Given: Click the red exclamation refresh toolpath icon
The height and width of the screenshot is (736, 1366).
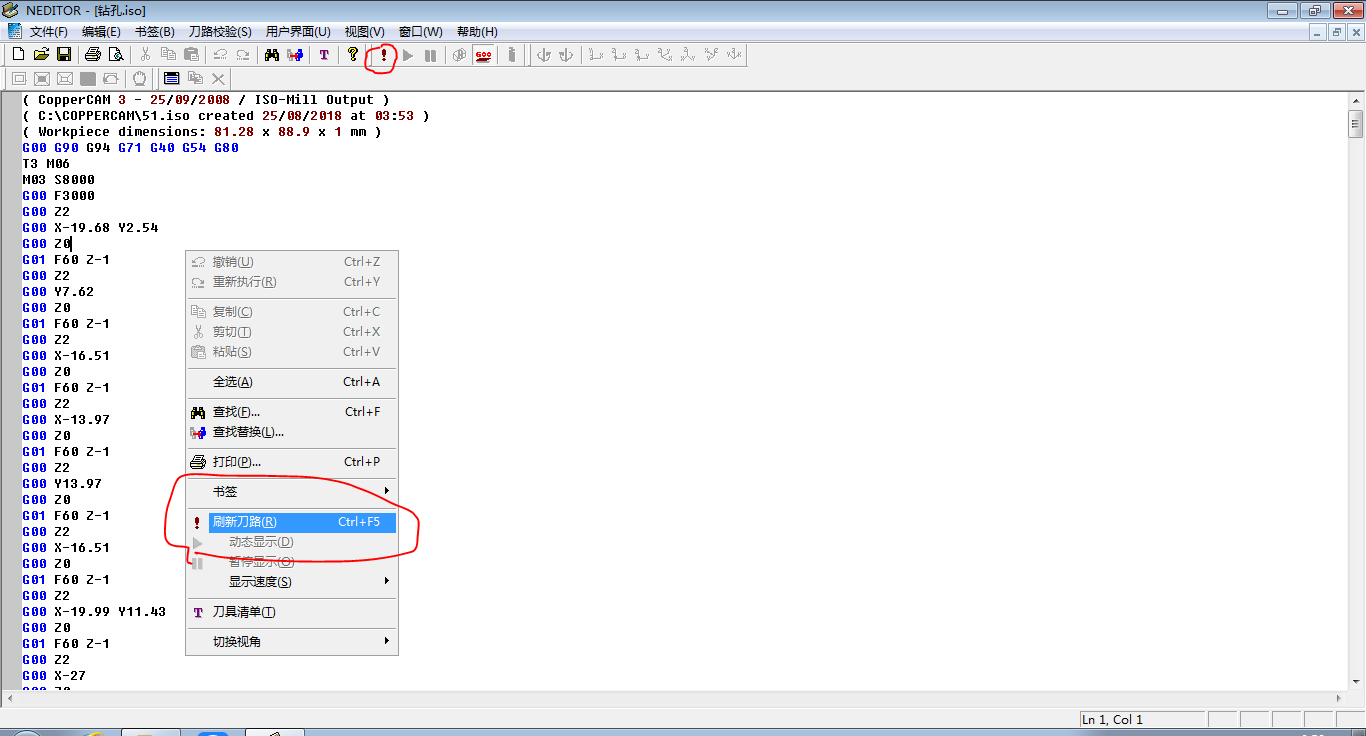Looking at the screenshot, I should (x=384, y=55).
